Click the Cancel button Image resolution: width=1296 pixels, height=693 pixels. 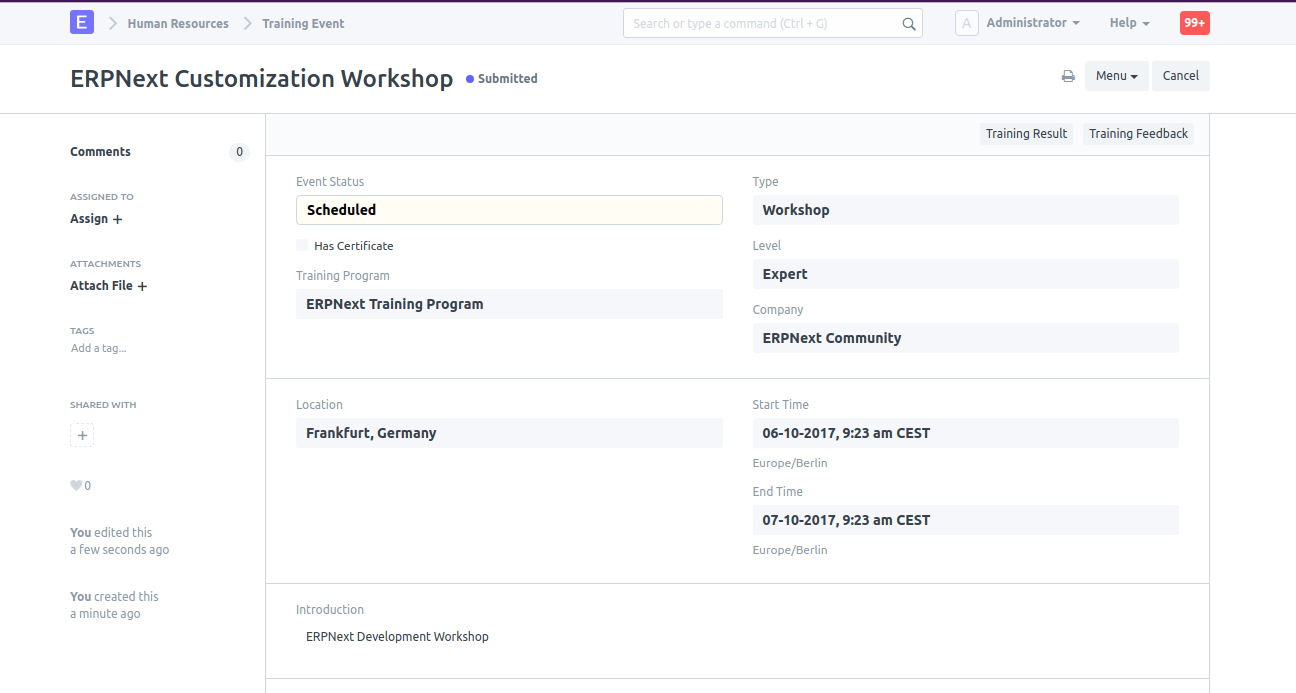(x=1181, y=76)
